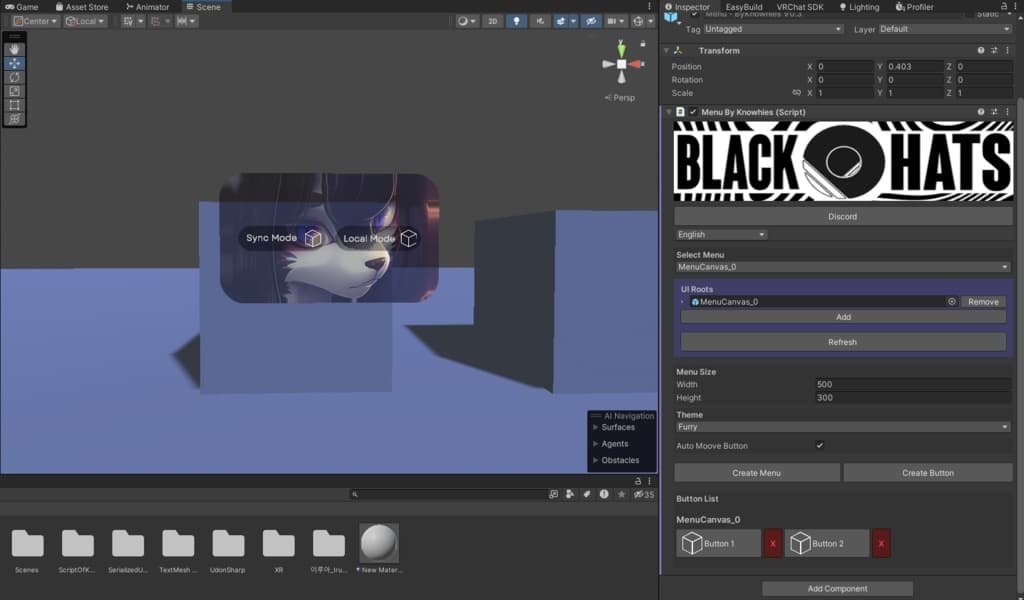Viewport: 1024px width, 600px height.
Task: Switch to the VRChat SDK tab
Action: [x=799, y=7]
